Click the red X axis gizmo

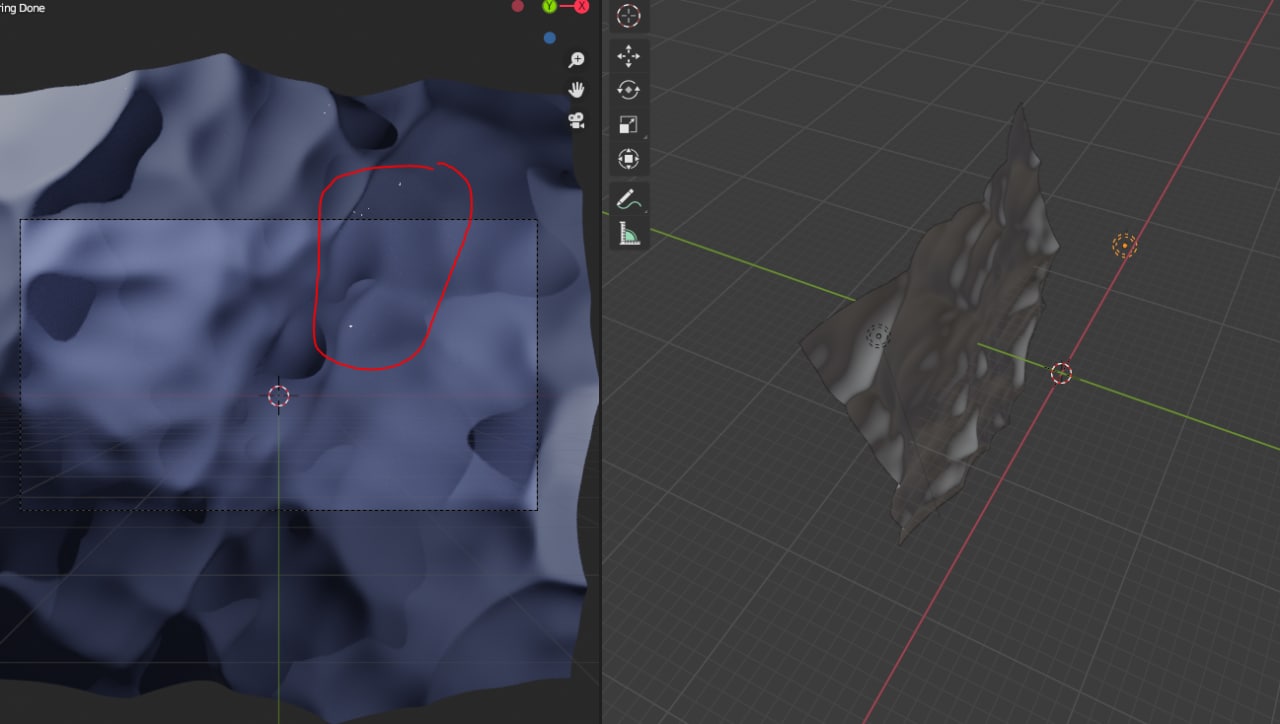(x=581, y=6)
